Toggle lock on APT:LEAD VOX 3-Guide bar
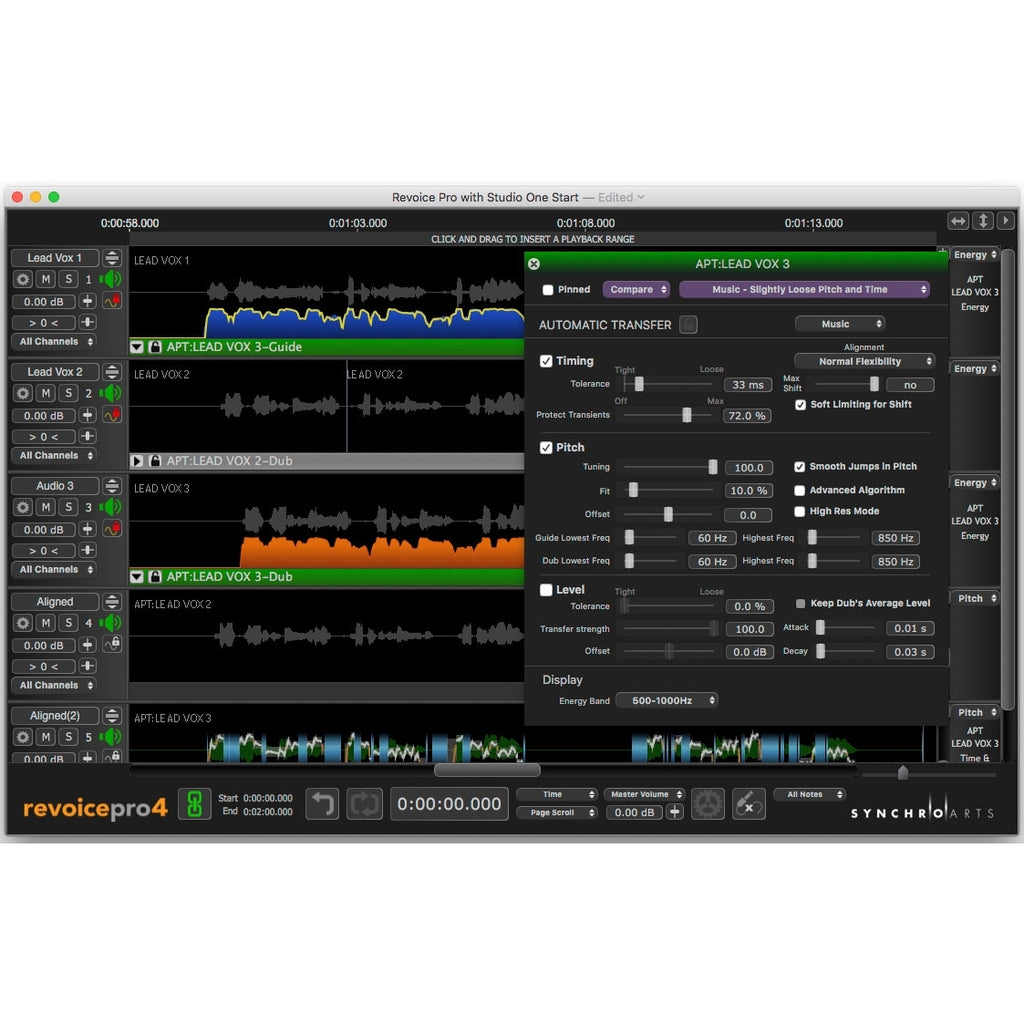1024x1024 pixels. 155,347
